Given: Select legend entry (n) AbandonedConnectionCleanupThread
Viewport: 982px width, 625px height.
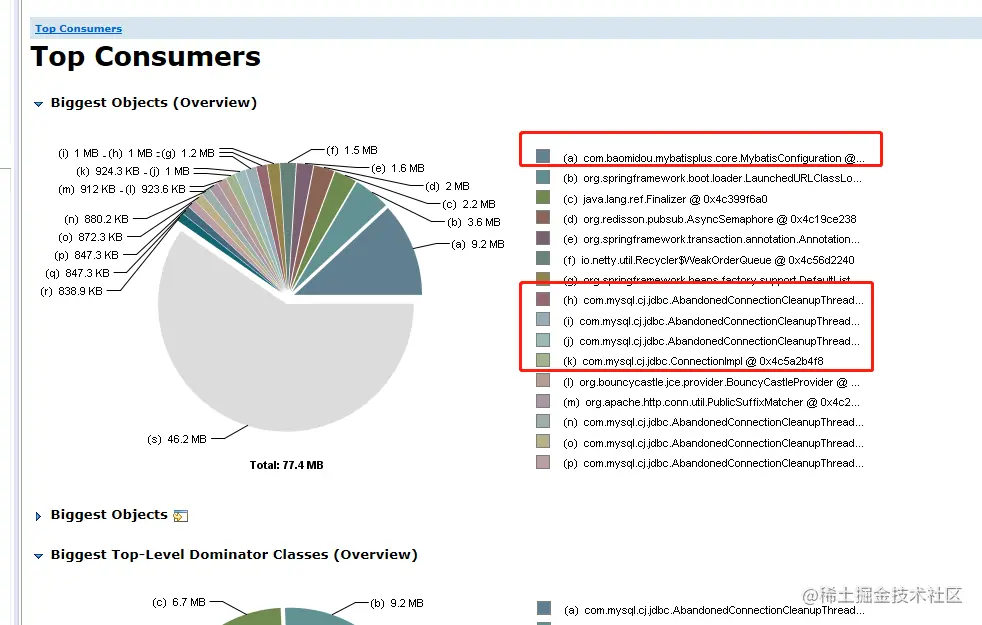Looking at the screenshot, I should pos(713,423).
